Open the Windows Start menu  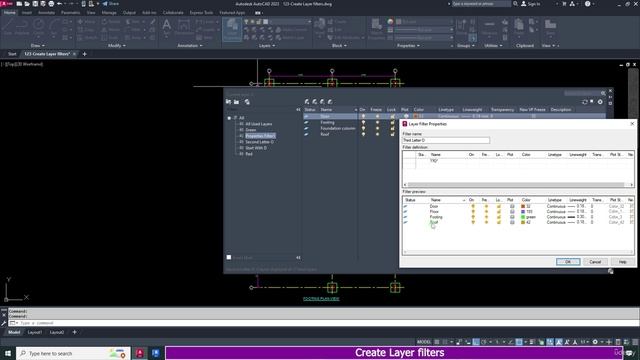tap(8, 353)
